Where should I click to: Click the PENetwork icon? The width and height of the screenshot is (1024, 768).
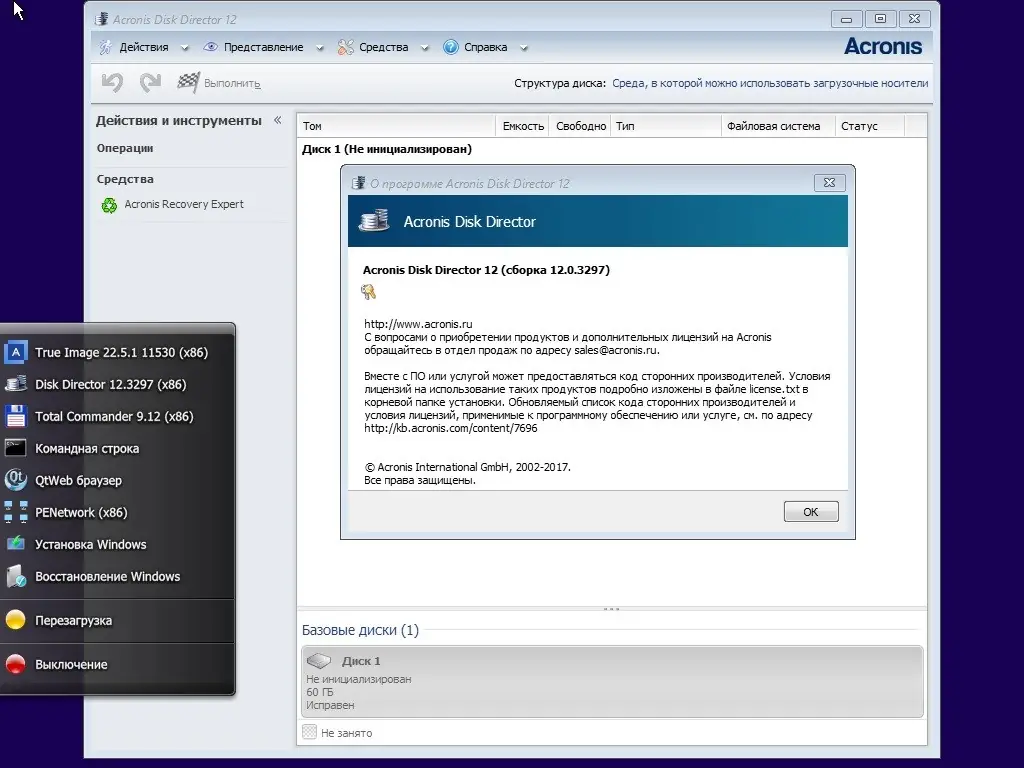pyautogui.click(x=16, y=512)
